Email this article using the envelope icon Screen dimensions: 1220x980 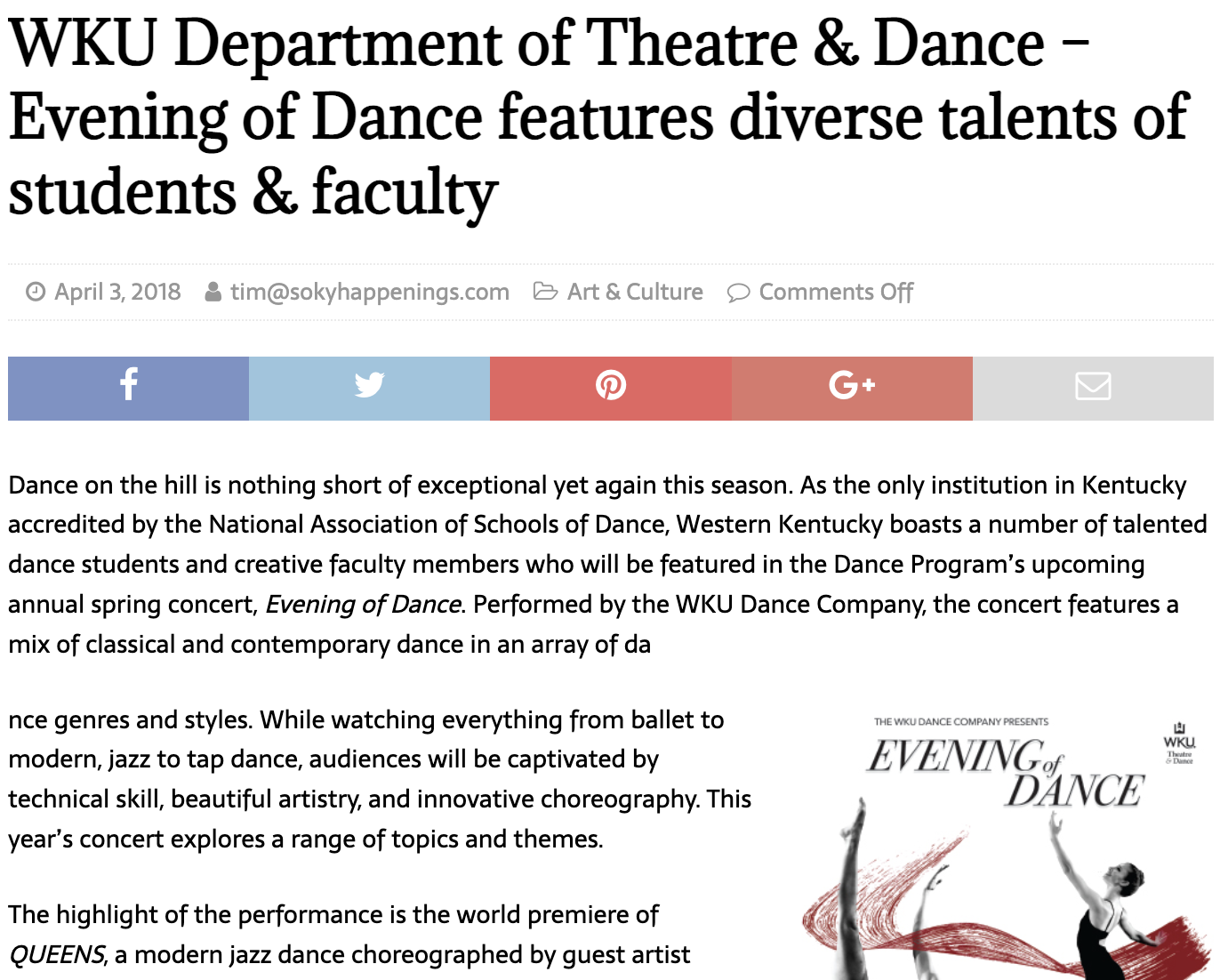point(1093,387)
